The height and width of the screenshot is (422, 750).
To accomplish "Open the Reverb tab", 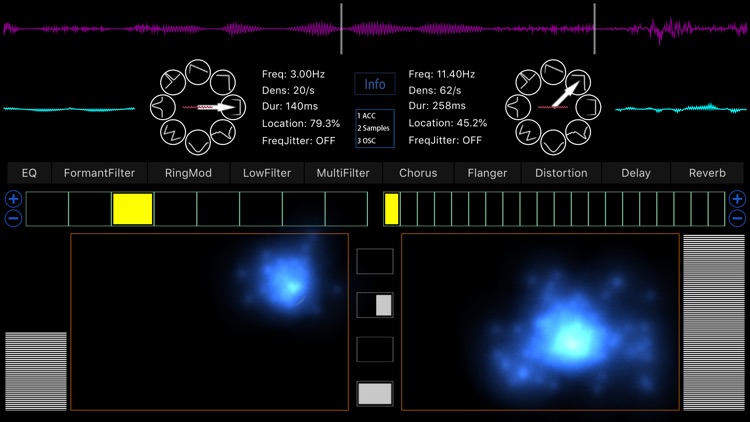I will pos(707,173).
